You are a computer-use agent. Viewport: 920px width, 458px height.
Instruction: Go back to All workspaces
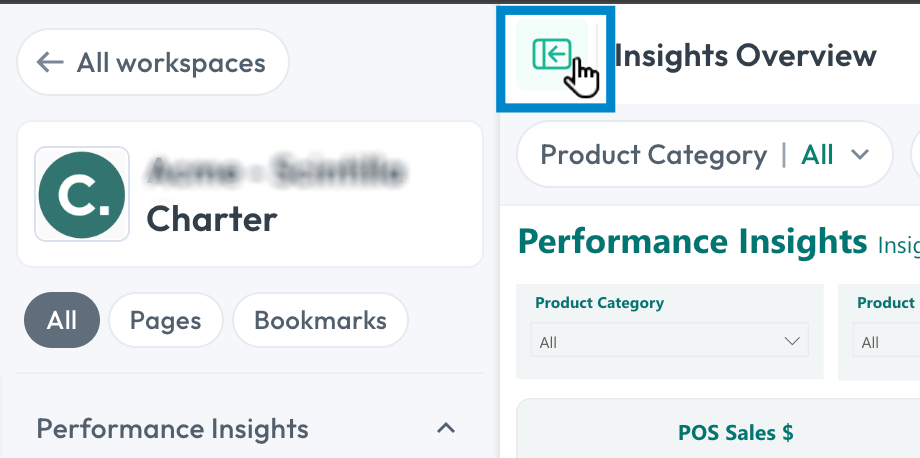pos(153,62)
